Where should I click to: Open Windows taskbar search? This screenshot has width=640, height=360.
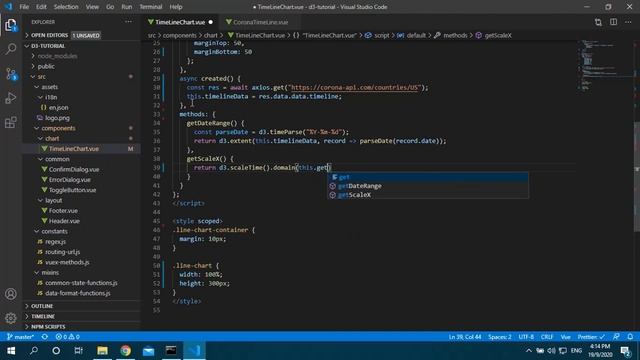[x=34, y=351]
